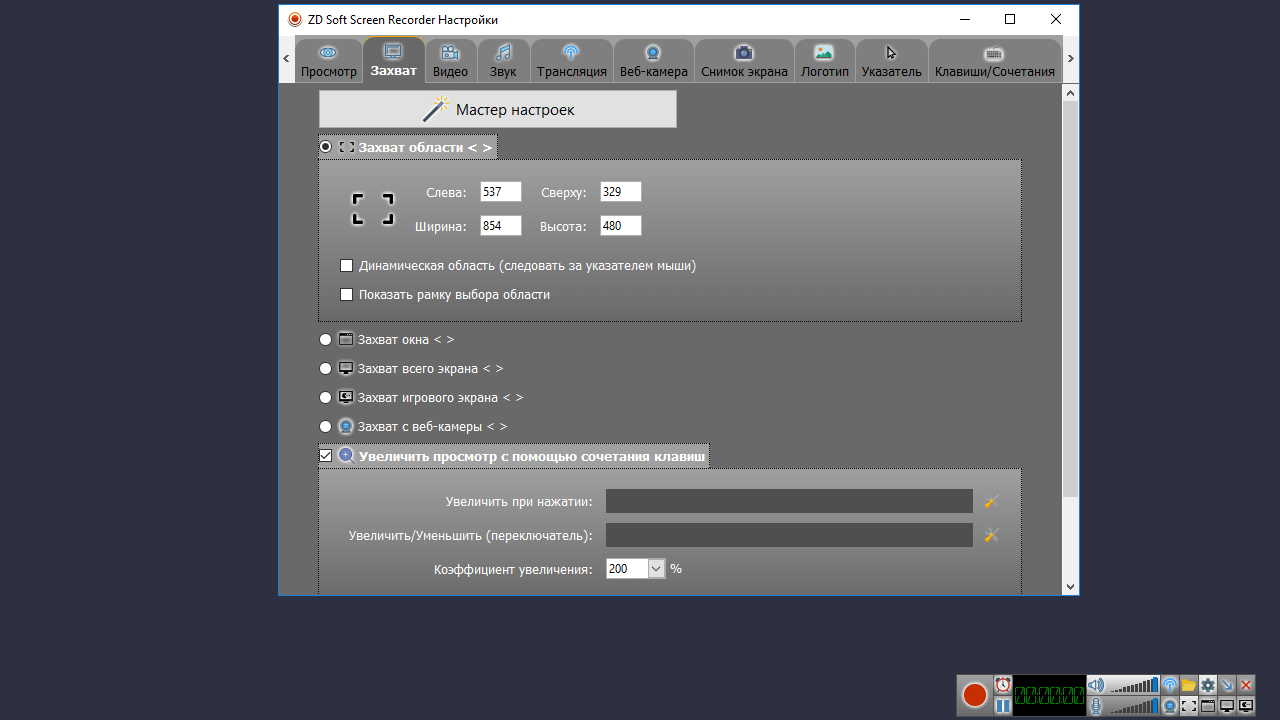Open settings via the gear icon
The width and height of the screenshot is (1280, 720).
tap(1208, 685)
